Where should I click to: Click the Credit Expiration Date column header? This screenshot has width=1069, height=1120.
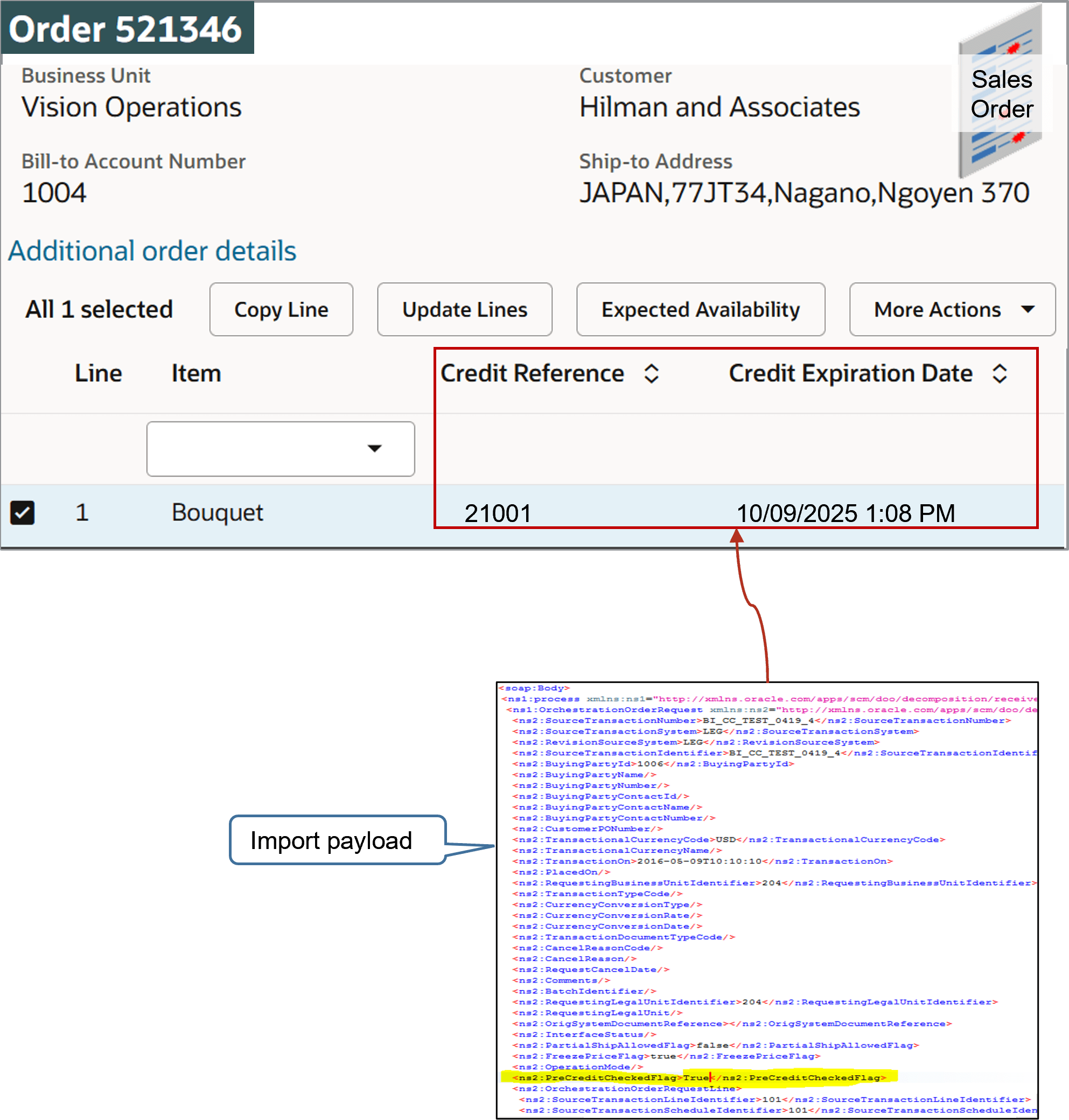850,374
